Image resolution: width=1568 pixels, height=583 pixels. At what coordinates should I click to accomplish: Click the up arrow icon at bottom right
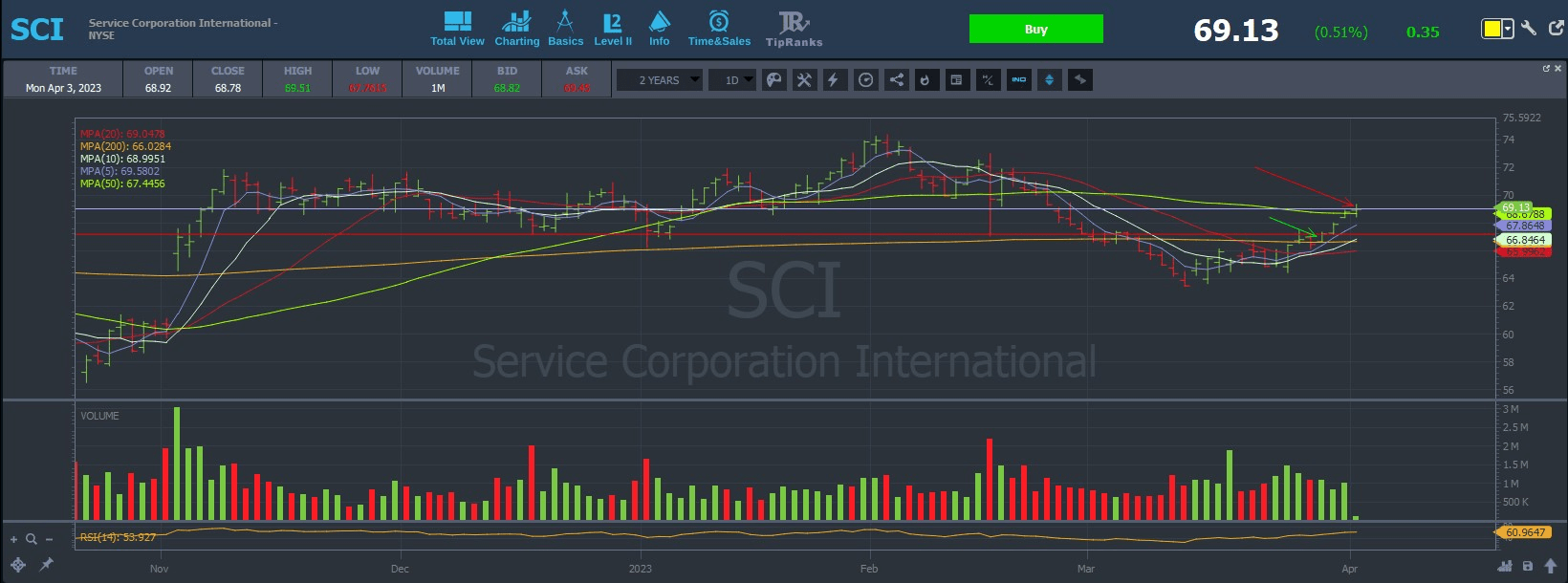click(1550, 566)
